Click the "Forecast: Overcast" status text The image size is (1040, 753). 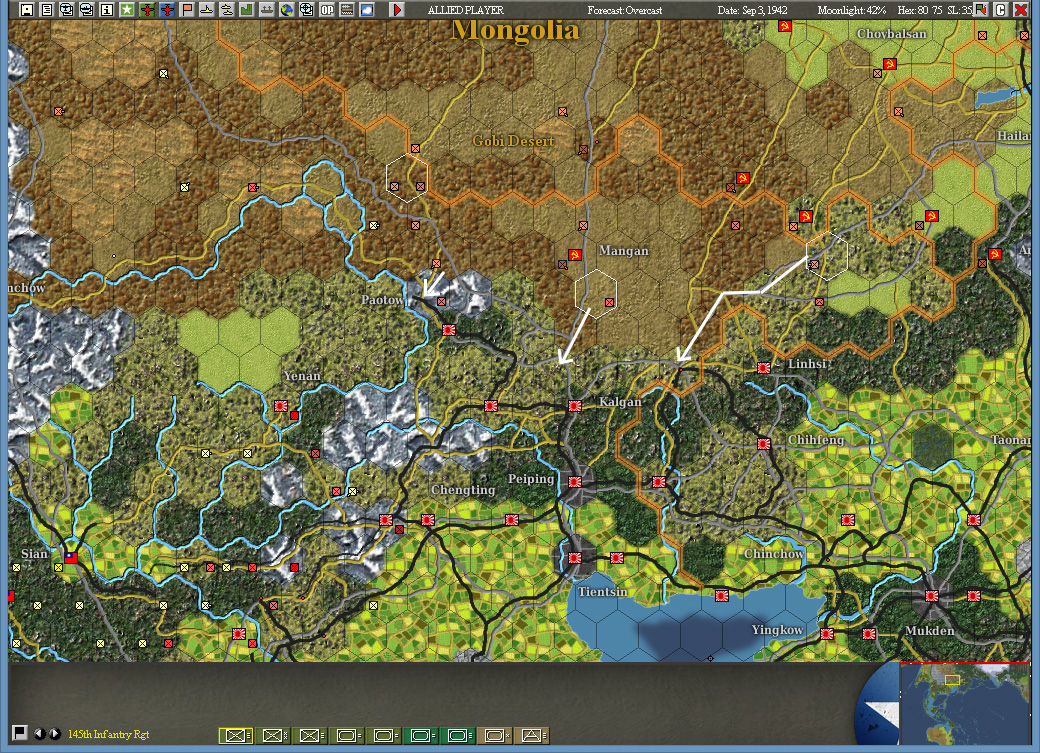pyautogui.click(x=625, y=10)
